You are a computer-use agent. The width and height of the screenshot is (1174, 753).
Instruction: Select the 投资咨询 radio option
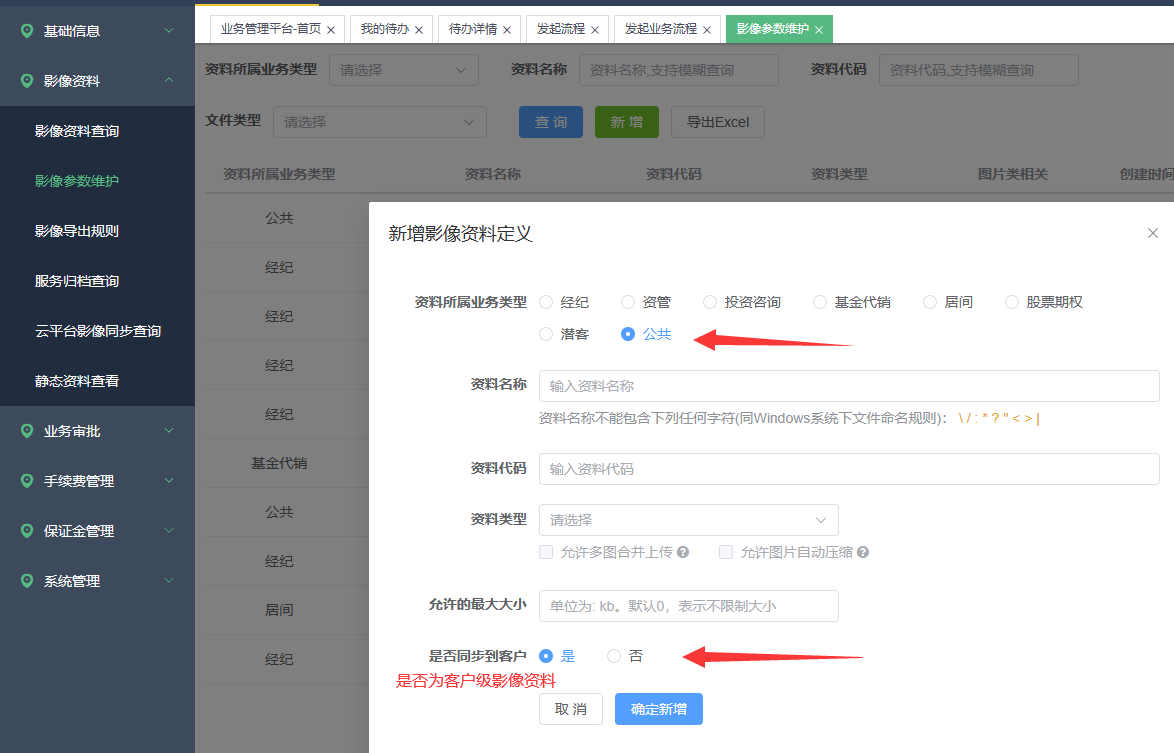pos(710,302)
